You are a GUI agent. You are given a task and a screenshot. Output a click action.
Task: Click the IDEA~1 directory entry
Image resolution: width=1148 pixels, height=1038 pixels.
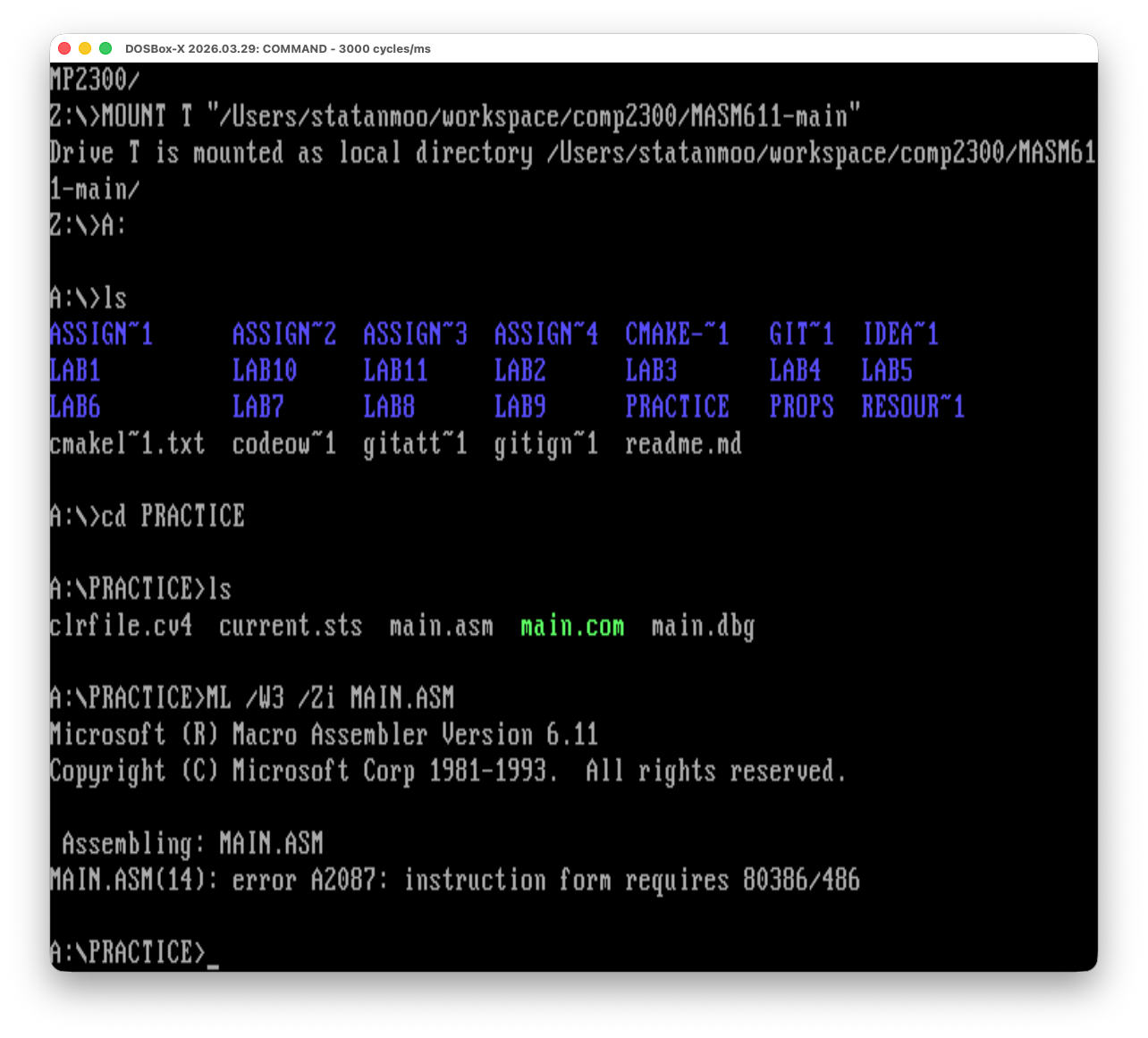[900, 334]
